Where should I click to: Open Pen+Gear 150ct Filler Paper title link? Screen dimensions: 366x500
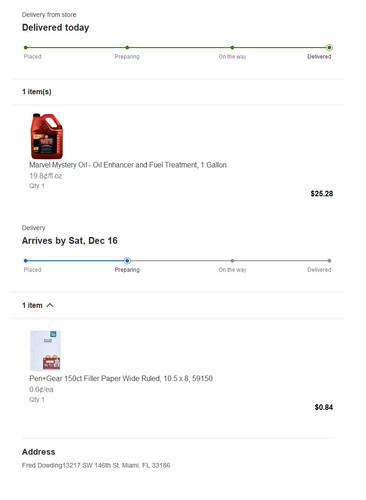coord(121,378)
